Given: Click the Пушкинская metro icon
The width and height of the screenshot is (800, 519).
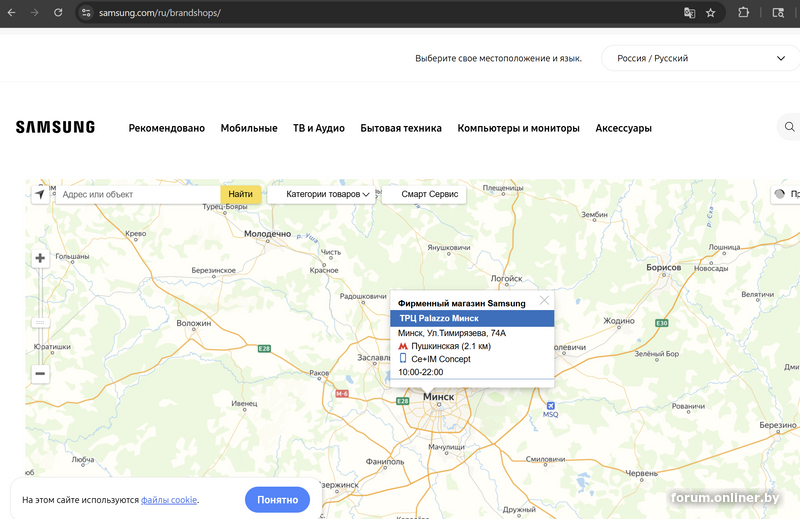Looking at the screenshot, I should pos(403,346).
